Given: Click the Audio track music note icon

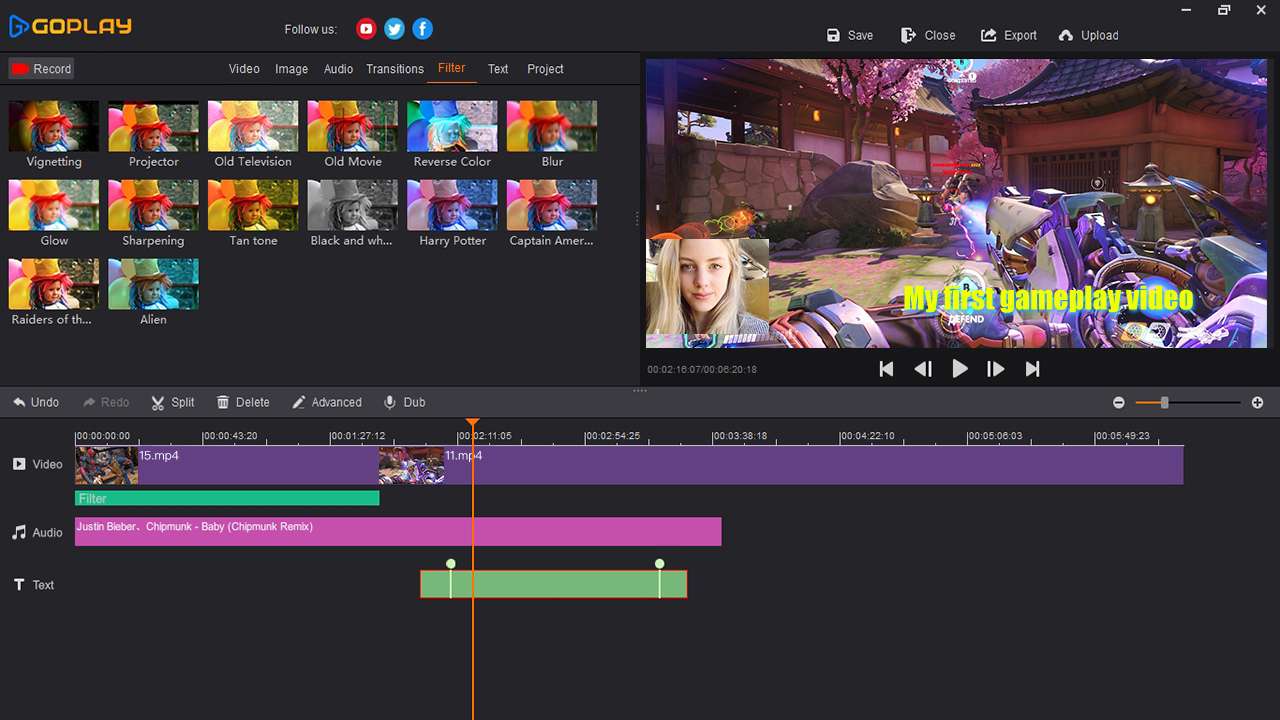Looking at the screenshot, I should pos(19,532).
